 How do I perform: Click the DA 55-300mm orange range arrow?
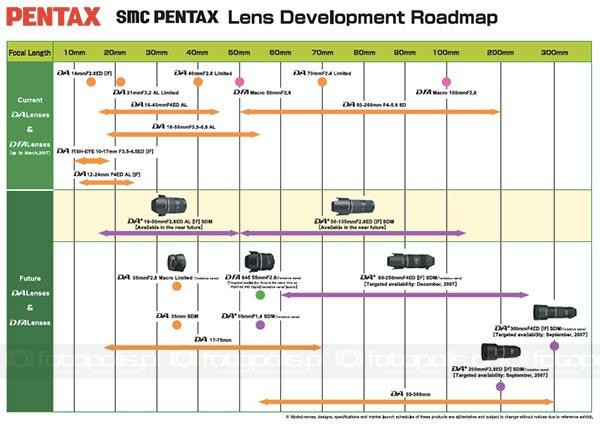[x=406, y=402]
